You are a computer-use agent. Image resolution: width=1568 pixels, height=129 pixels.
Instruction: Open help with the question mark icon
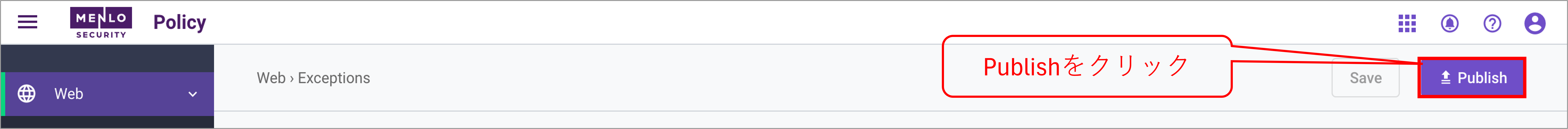tap(1492, 23)
